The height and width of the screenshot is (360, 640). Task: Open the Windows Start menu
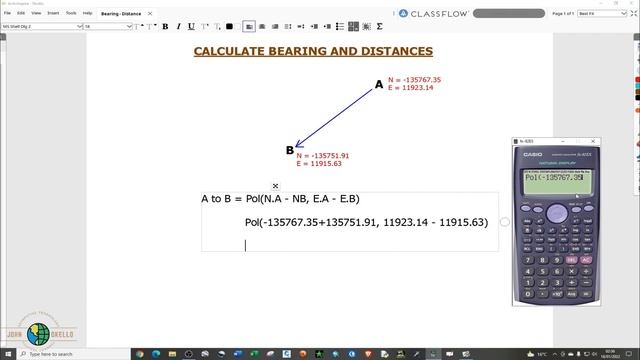pos(8,354)
